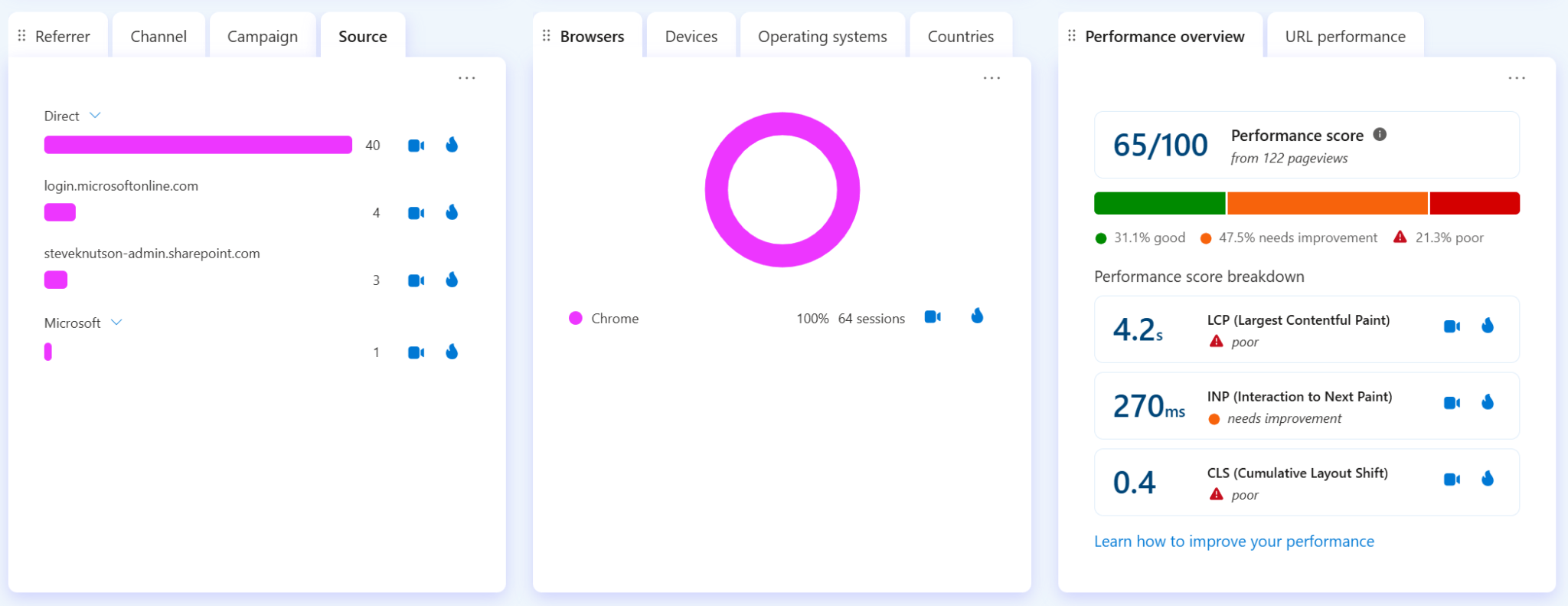View recordings for Chrome sessions
Screen dimensions: 1568x606
[x=933, y=317]
